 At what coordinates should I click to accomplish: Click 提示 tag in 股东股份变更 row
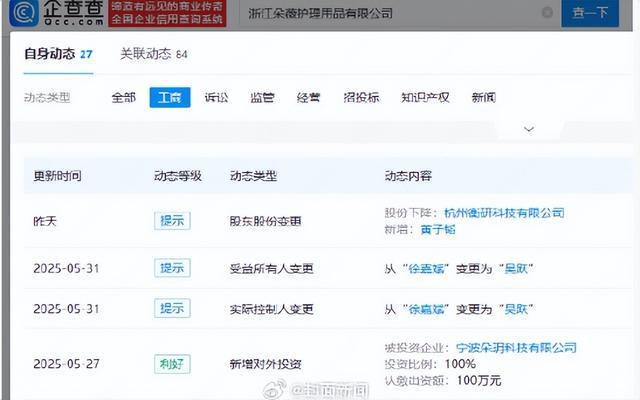point(172,221)
